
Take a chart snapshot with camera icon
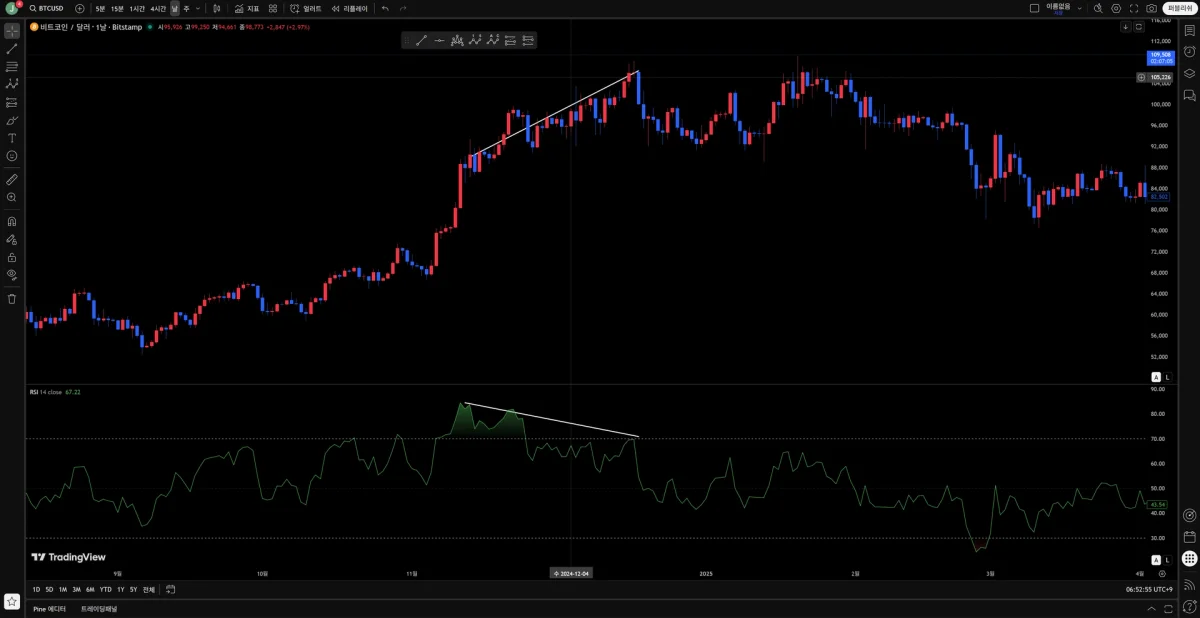pyautogui.click(x=1152, y=8)
